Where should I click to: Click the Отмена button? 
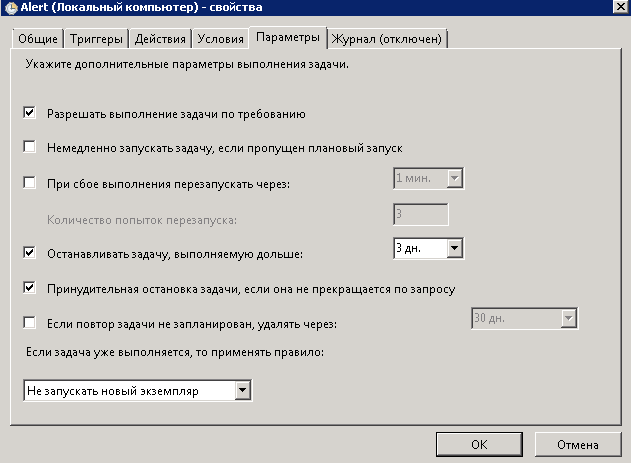point(571,442)
